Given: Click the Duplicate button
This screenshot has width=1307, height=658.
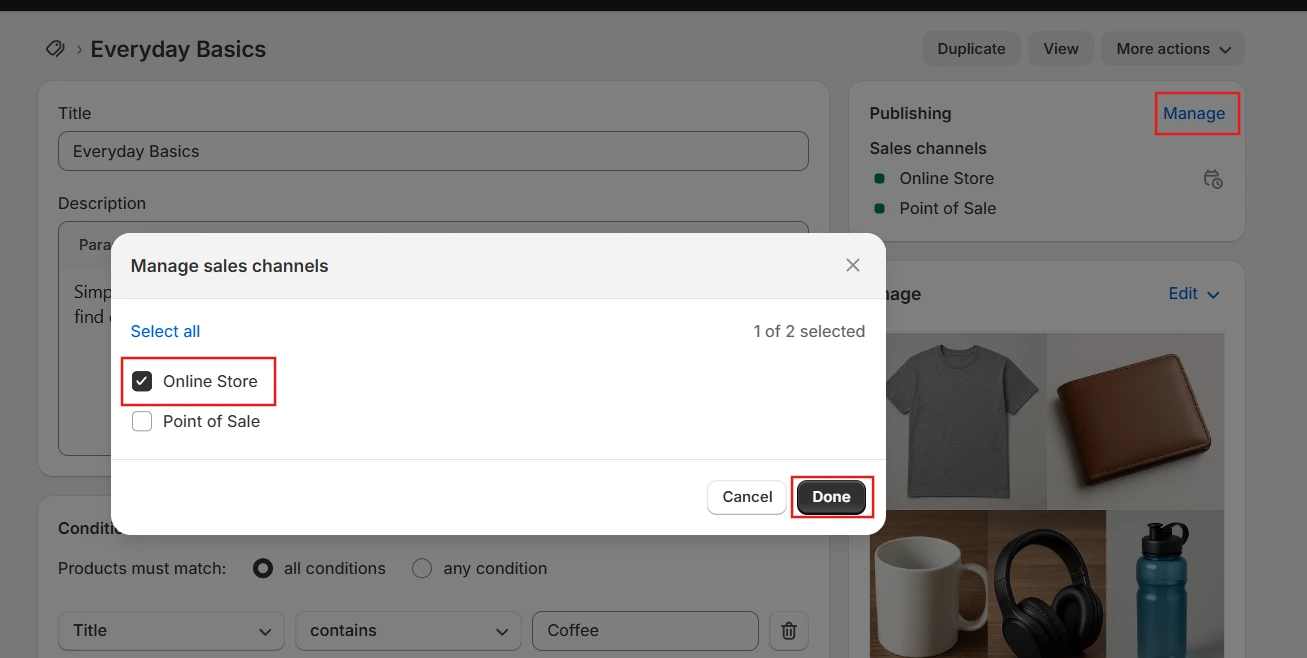Looking at the screenshot, I should pyautogui.click(x=971, y=49).
